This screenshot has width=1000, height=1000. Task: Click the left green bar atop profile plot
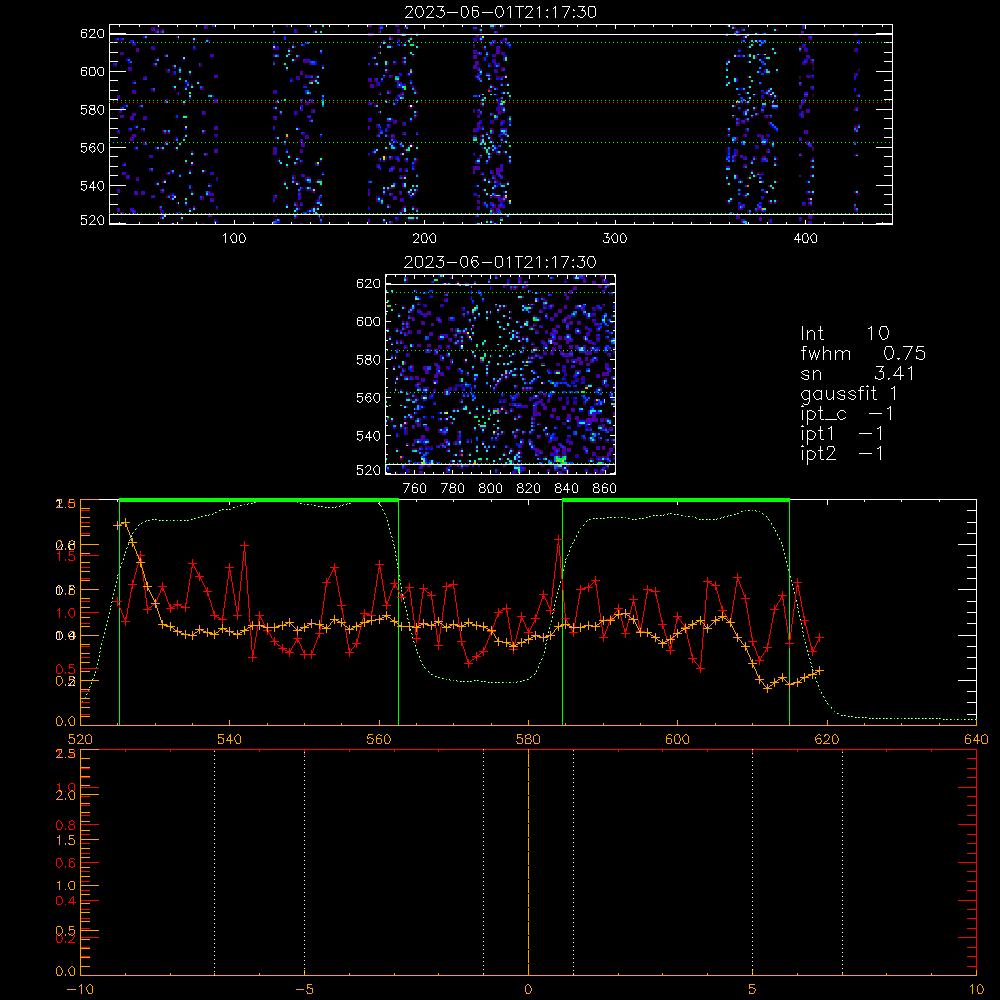(x=259, y=501)
